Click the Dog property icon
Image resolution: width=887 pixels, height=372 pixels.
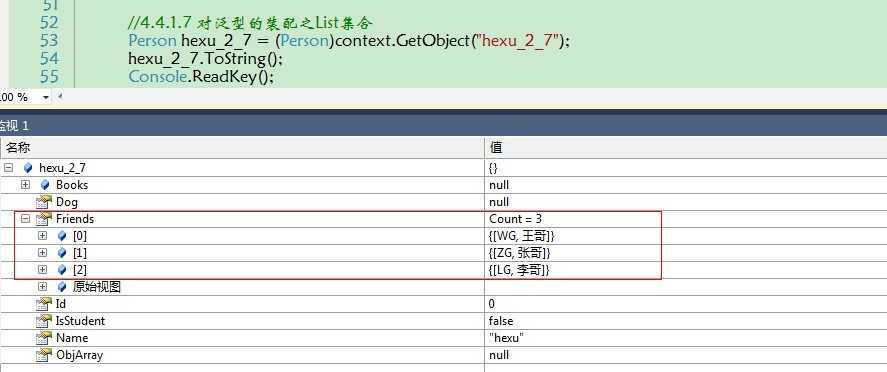tap(44, 202)
